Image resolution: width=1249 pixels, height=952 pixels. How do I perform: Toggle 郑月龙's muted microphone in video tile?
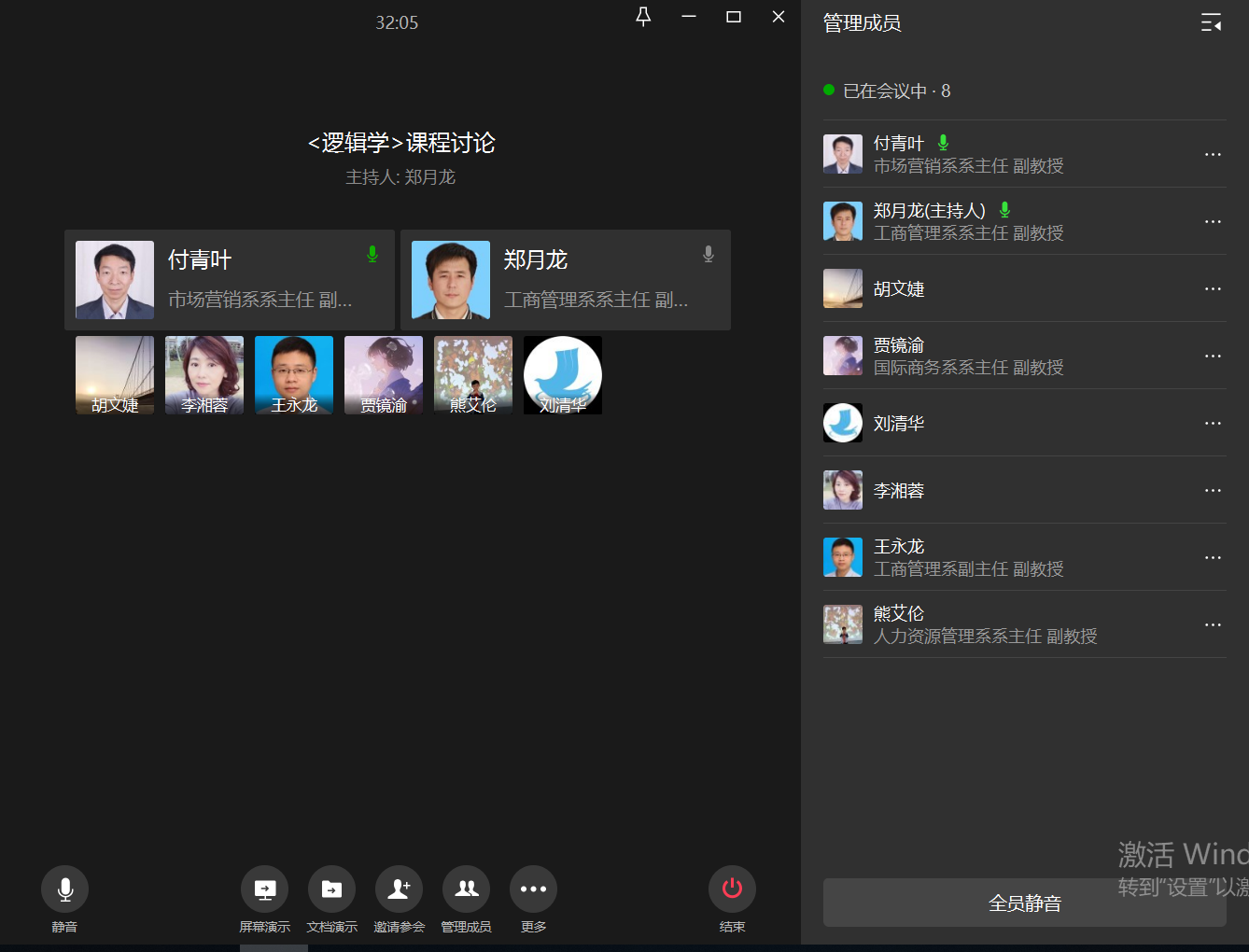(x=709, y=254)
